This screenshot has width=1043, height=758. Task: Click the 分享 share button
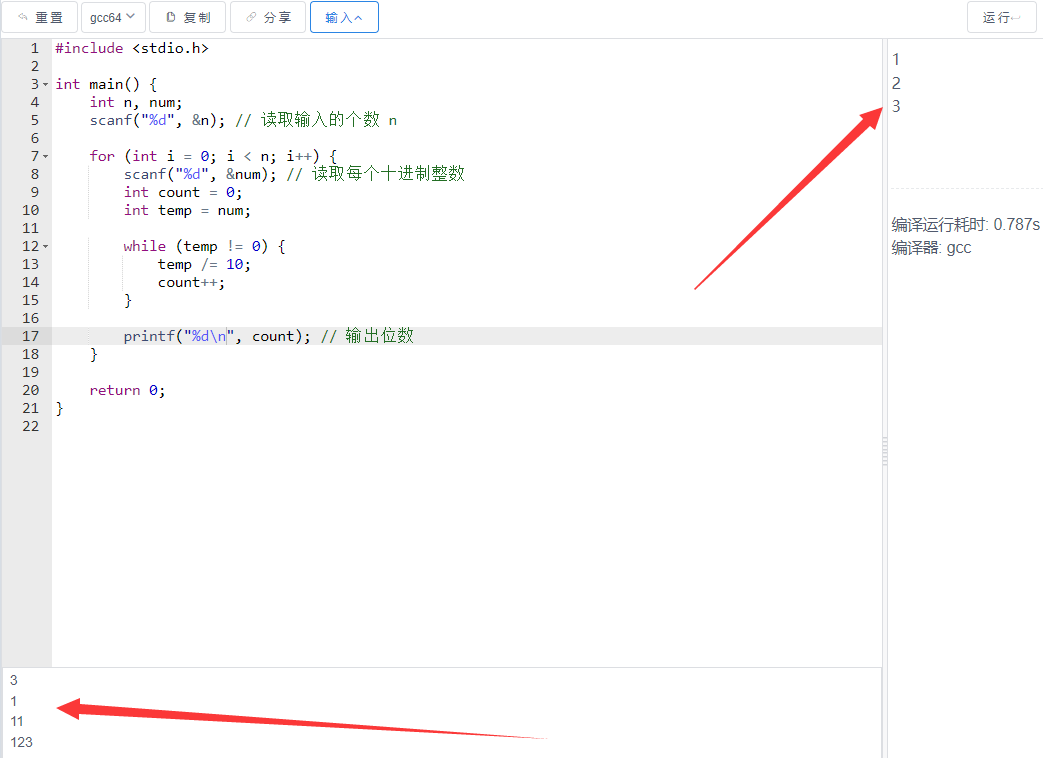coord(268,17)
